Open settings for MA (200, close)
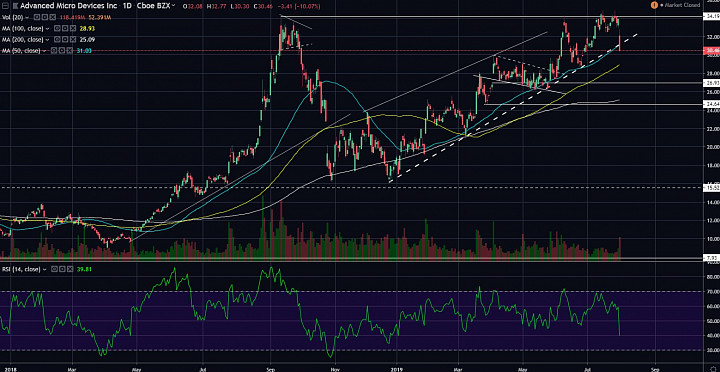The image size is (720, 372). (65, 39)
